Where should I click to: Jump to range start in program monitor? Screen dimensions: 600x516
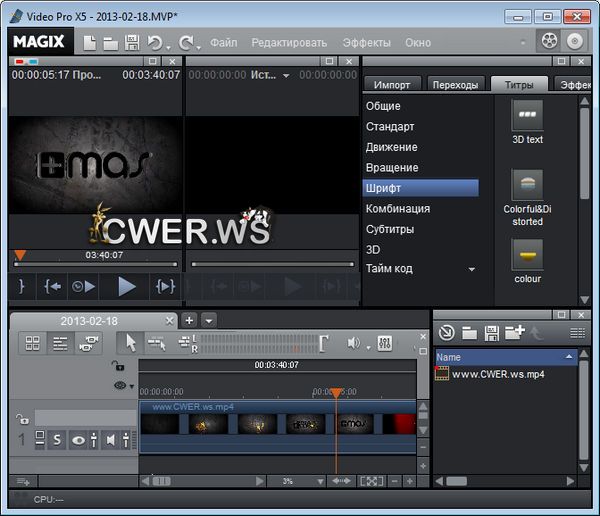point(52,286)
